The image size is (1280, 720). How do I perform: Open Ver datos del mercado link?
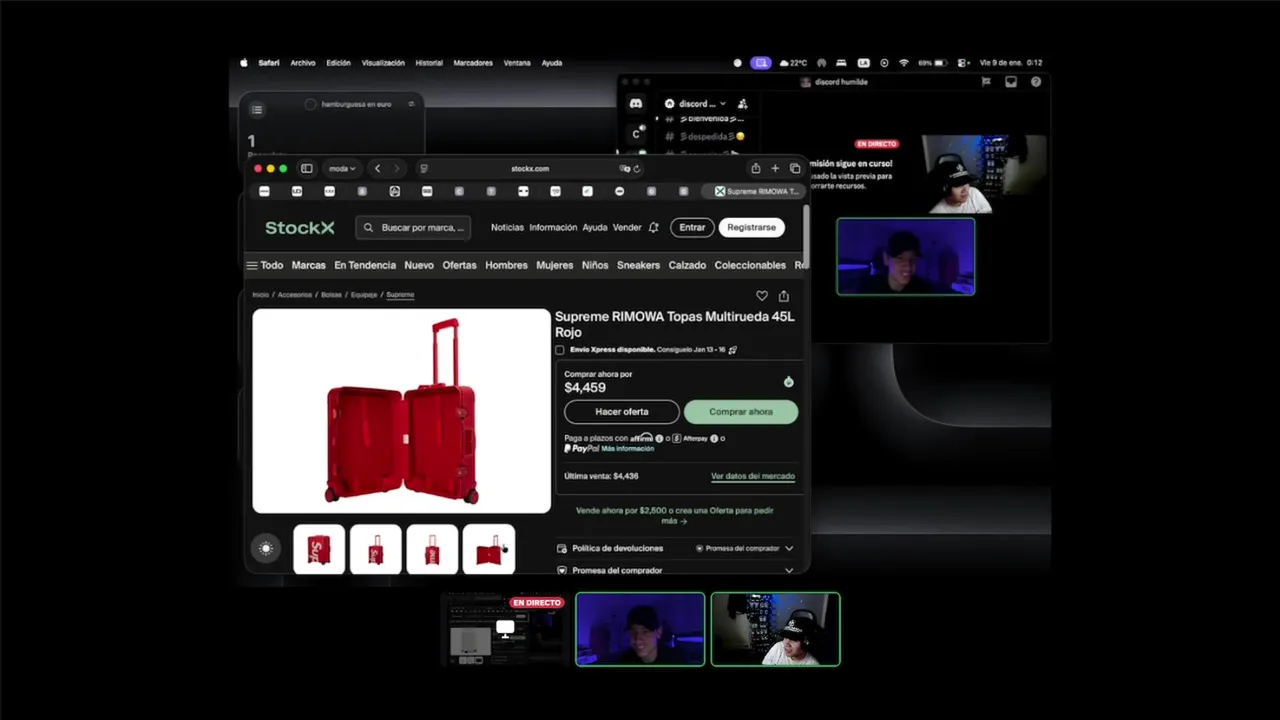(753, 476)
